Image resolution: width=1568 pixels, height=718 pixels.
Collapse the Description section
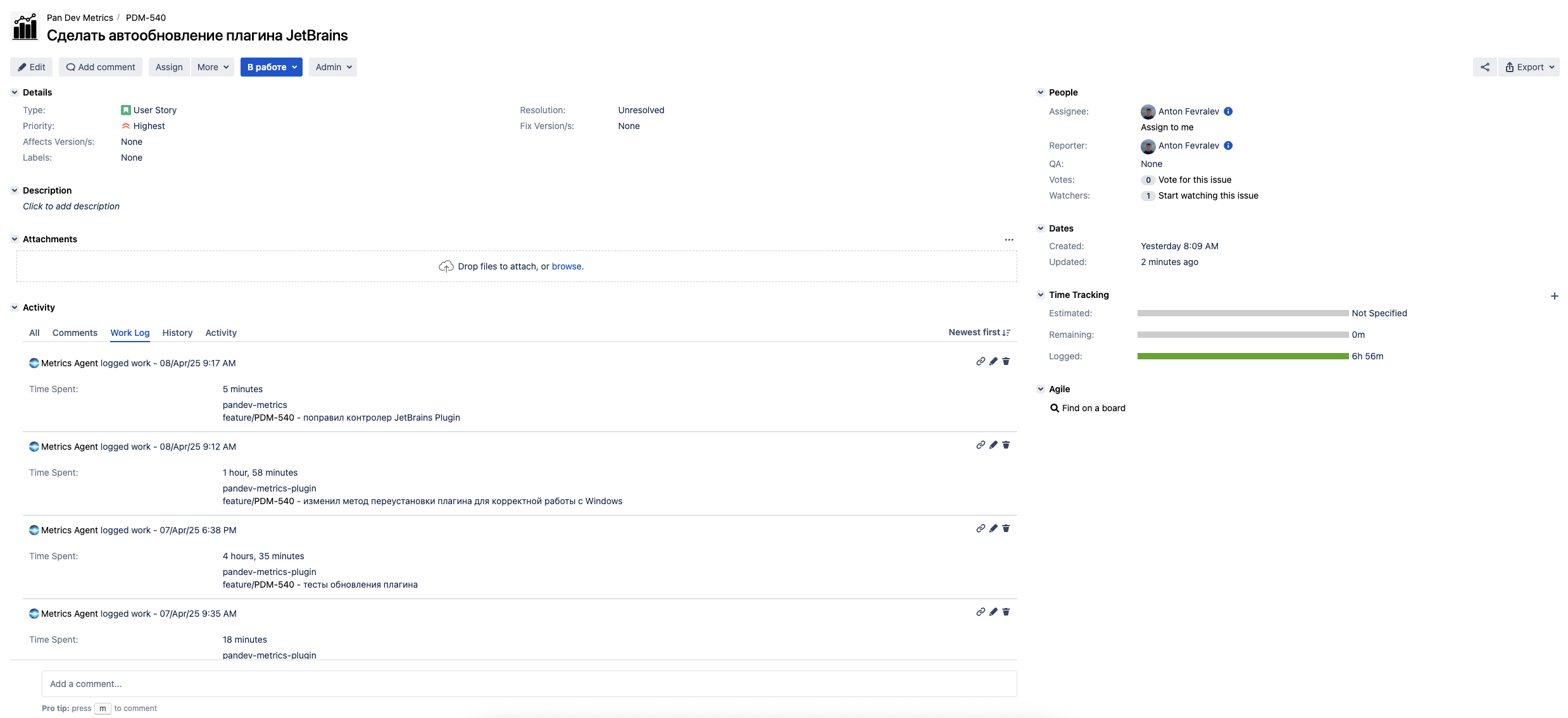point(15,190)
